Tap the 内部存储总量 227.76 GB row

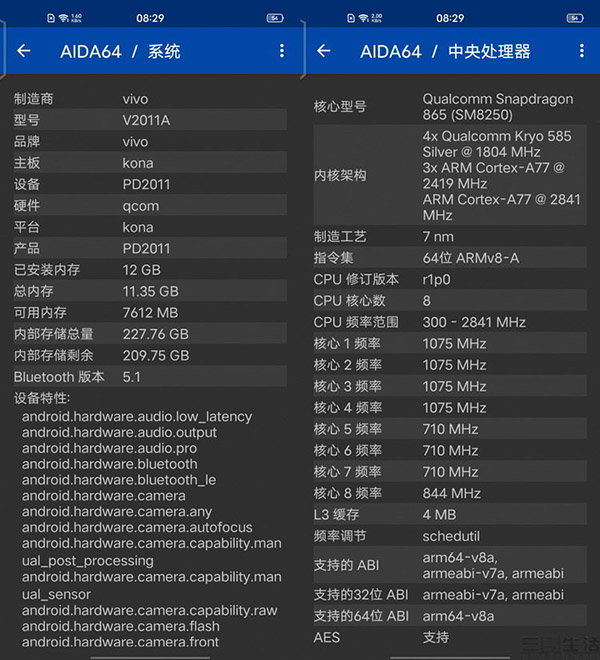coord(150,334)
